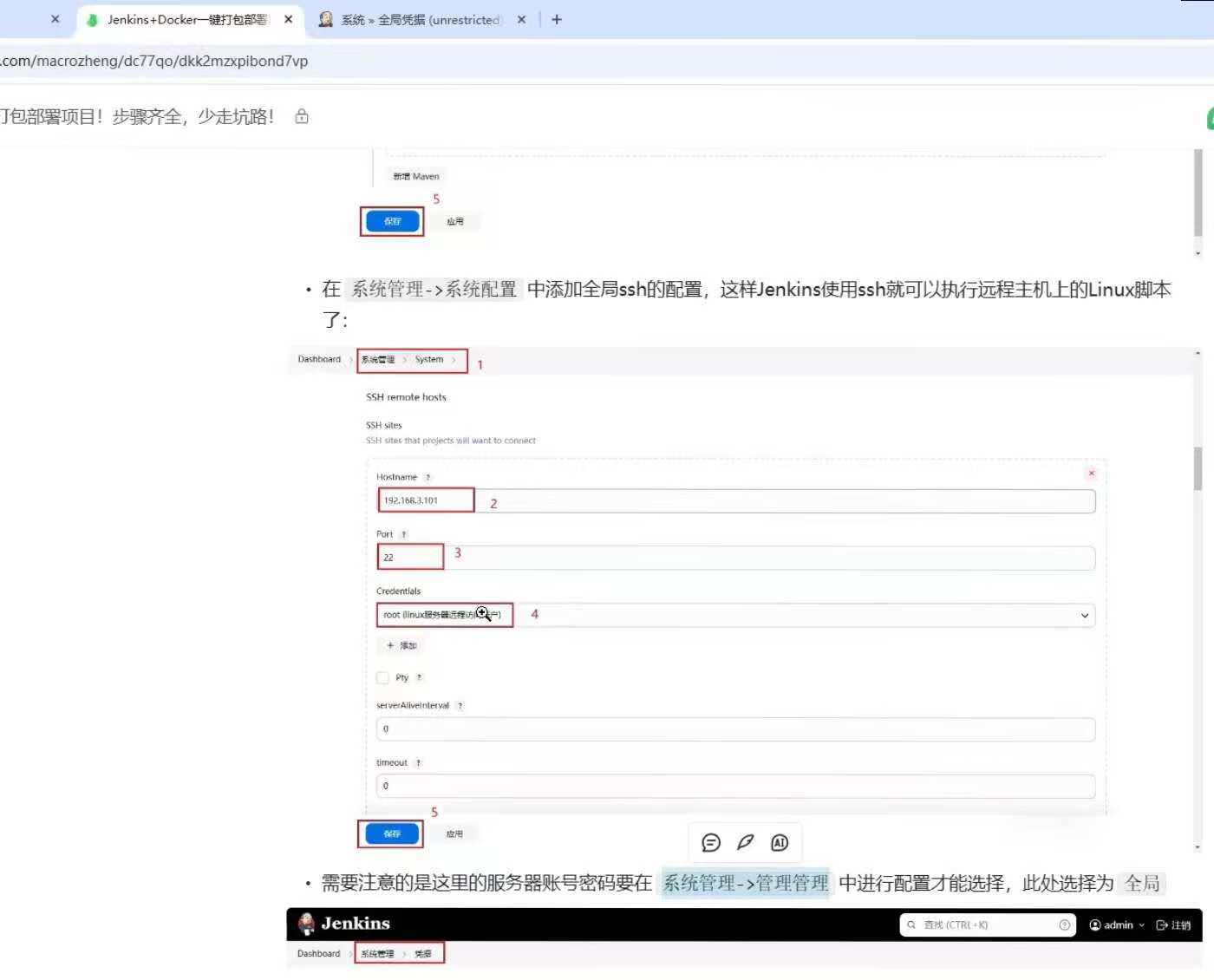Click the 凭据 breadcrumb item
This screenshot has height=980, width=1214.
click(423, 954)
